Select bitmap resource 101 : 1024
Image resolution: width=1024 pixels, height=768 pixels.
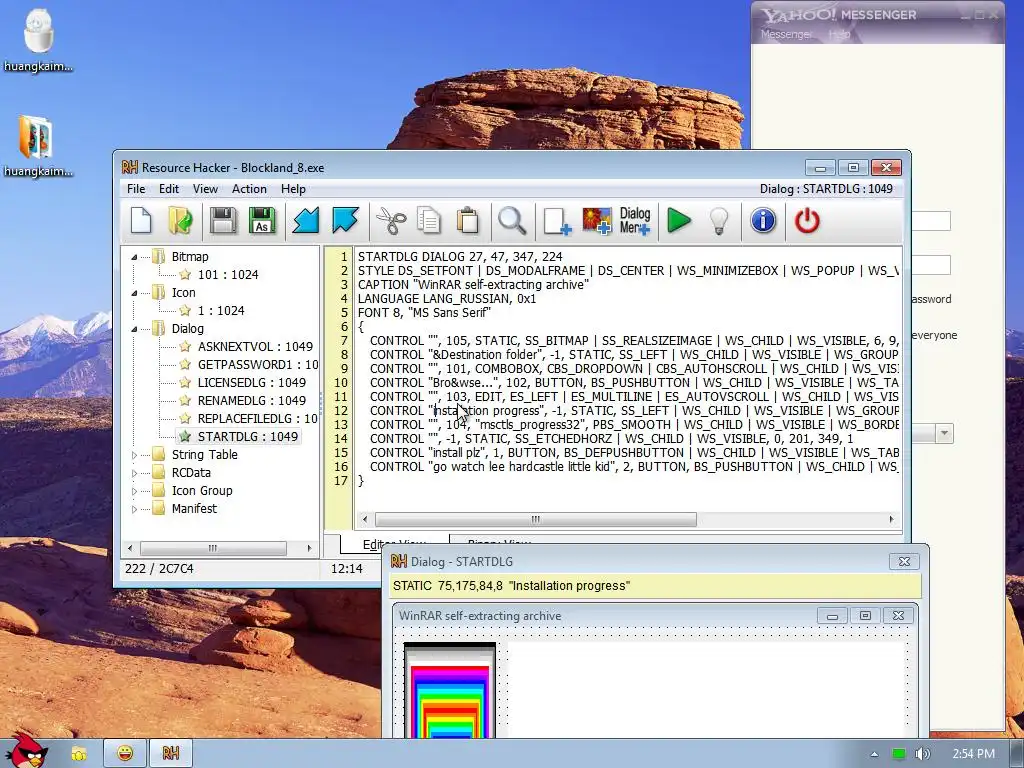[x=228, y=275]
